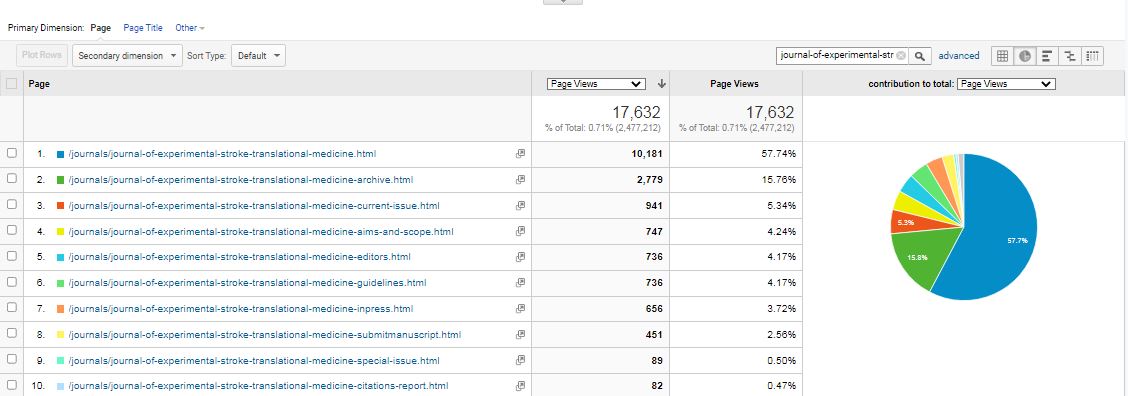The width and height of the screenshot is (1128, 396).
Task: Click the 941 page views value
Action: [x=654, y=205]
